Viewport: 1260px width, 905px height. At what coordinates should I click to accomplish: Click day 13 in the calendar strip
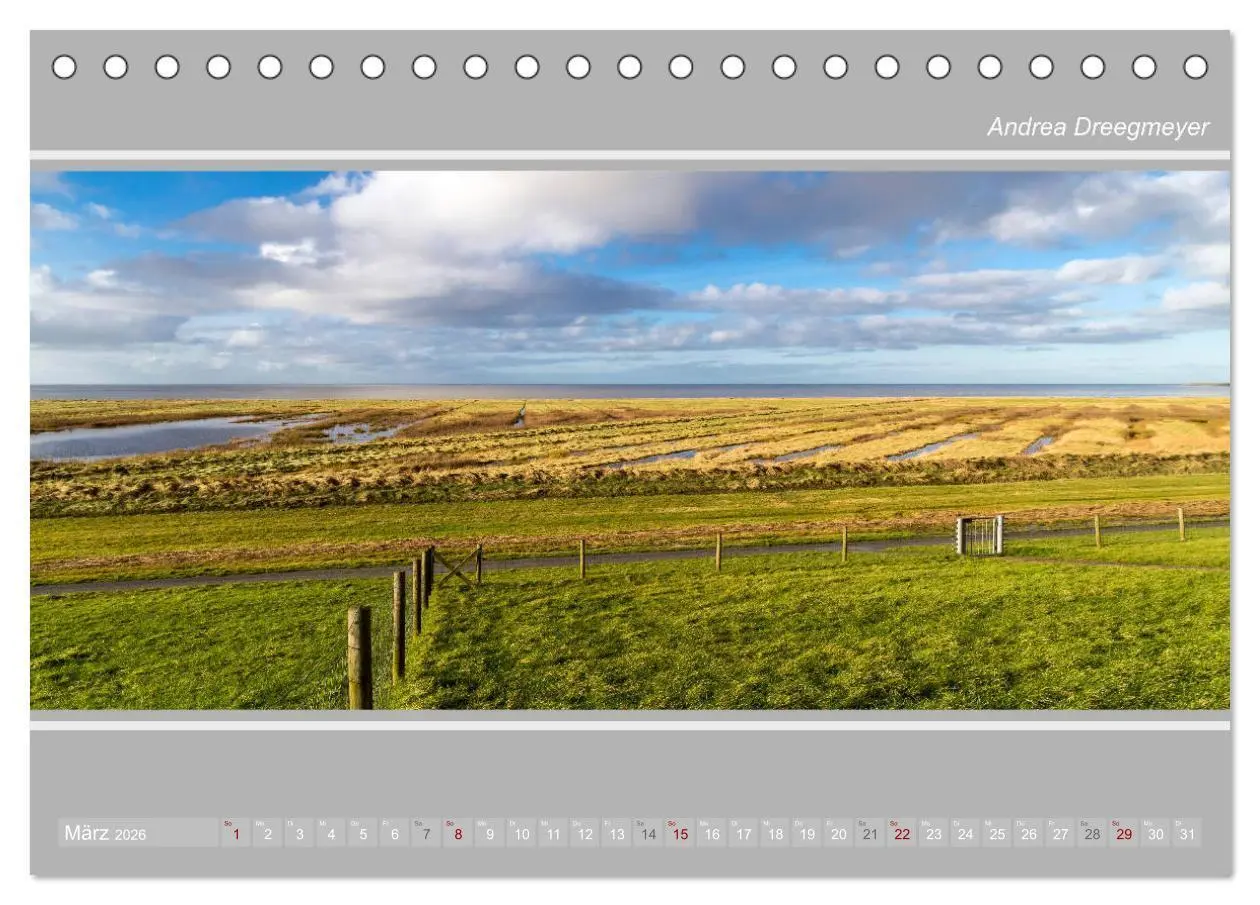coord(617,833)
